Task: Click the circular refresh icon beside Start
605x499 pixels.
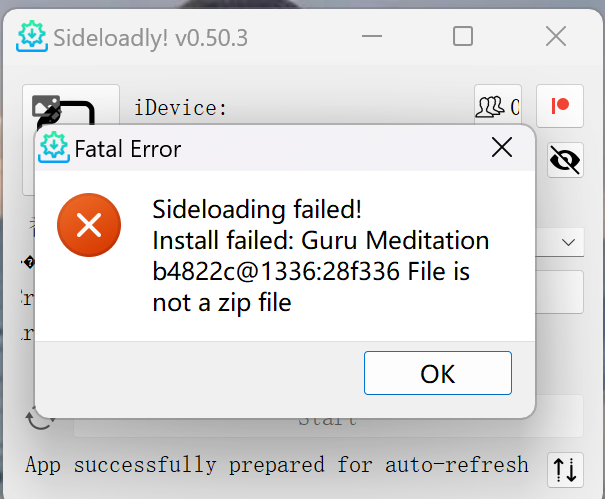Action: click(40, 417)
